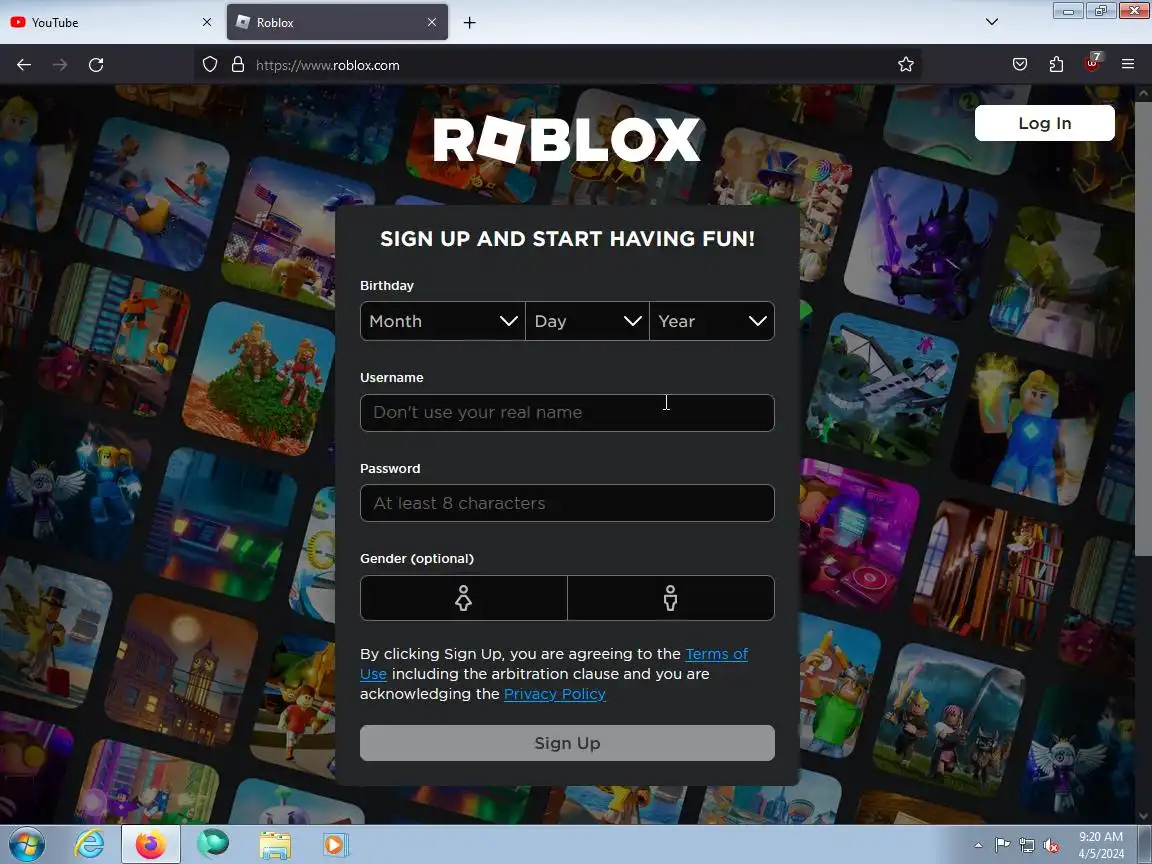Open the Privacy Policy link

(x=555, y=694)
